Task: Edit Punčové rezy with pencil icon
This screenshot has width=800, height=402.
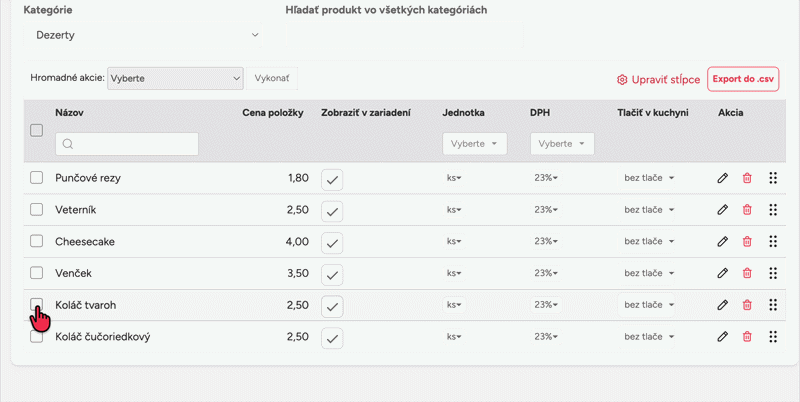Action: coord(722,178)
